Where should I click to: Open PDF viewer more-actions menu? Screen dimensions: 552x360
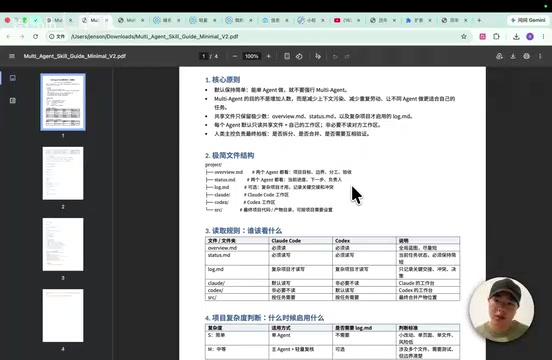[x=540, y=56]
